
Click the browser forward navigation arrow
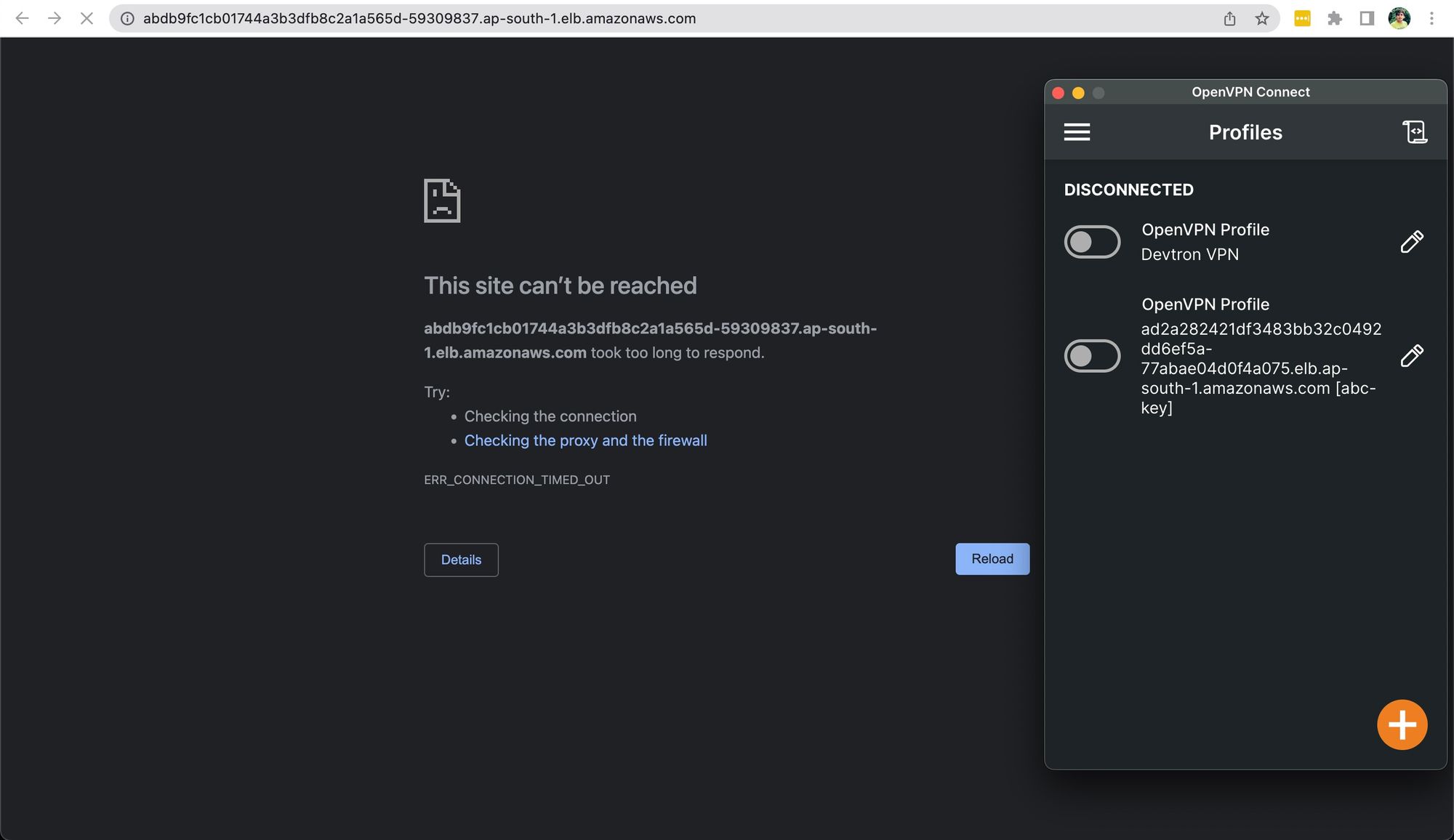(52, 18)
